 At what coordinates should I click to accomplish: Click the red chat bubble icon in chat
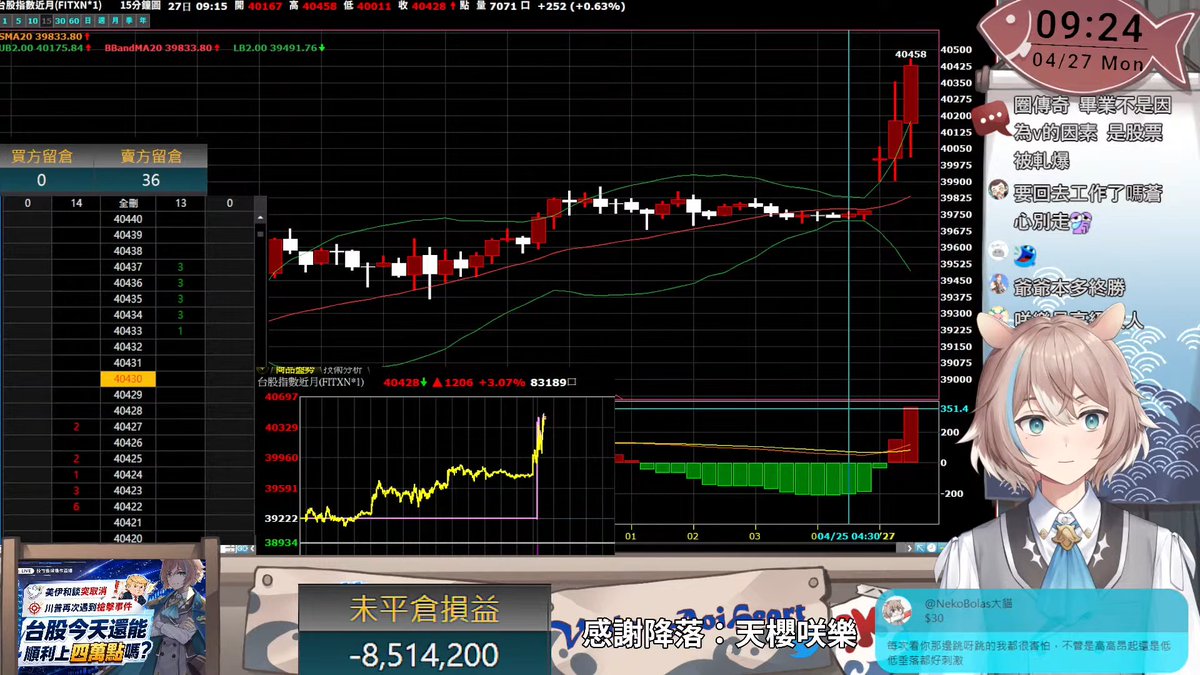pyautogui.click(x=993, y=119)
